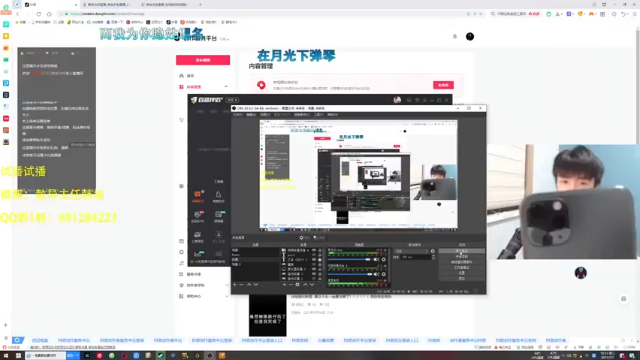The image size is (640, 360).
Task: Open OBS 编辑 menu
Action: pyautogui.click(x=251, y=115)
